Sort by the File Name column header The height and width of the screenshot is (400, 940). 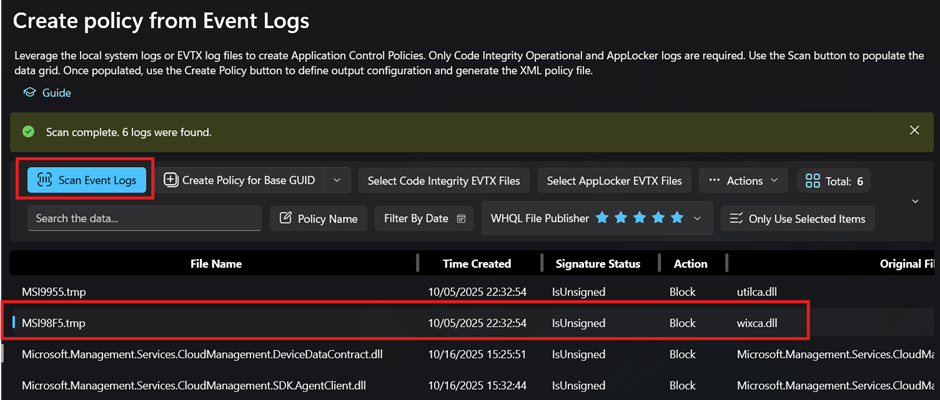(x=216, y=264)
